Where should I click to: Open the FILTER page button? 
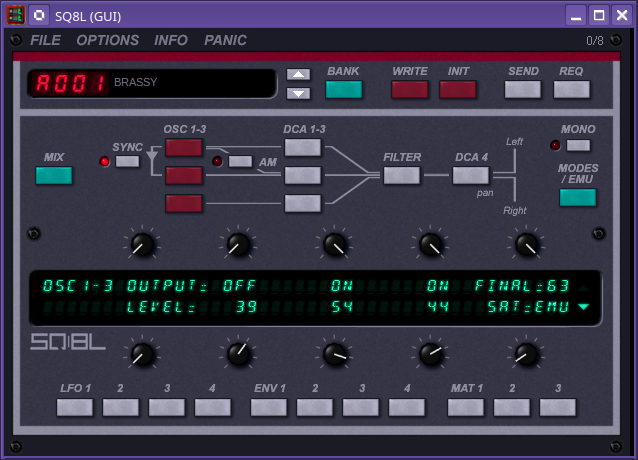point(402,175)
